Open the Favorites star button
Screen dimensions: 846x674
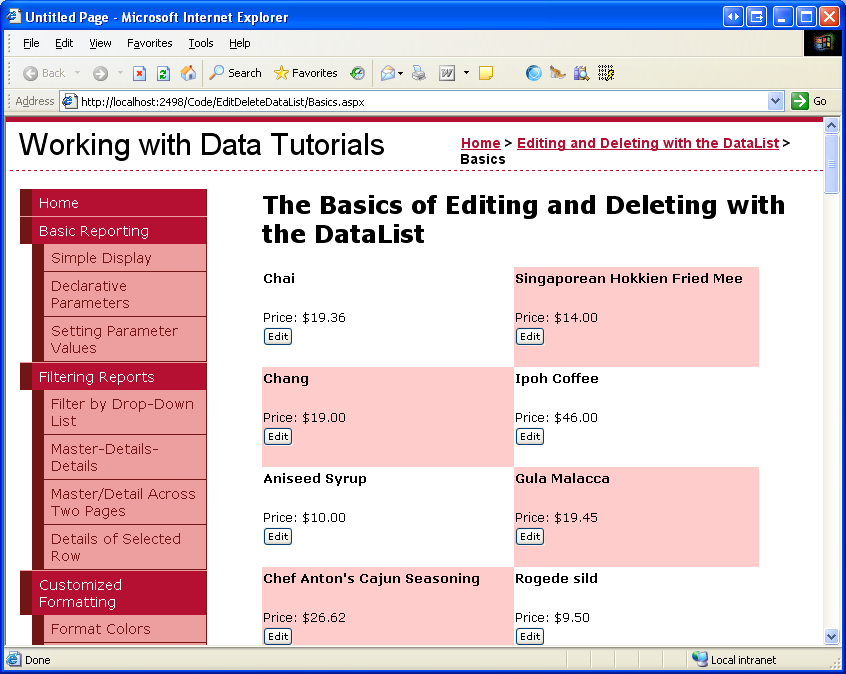(306, 73)
